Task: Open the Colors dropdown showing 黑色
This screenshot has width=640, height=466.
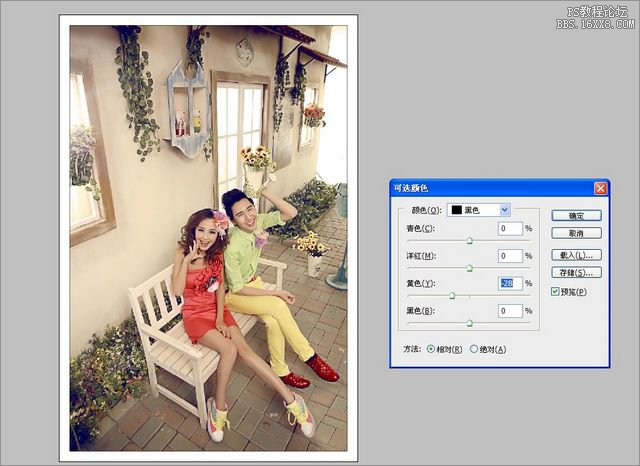Action: pyautogui.click(x=504, y=210)
